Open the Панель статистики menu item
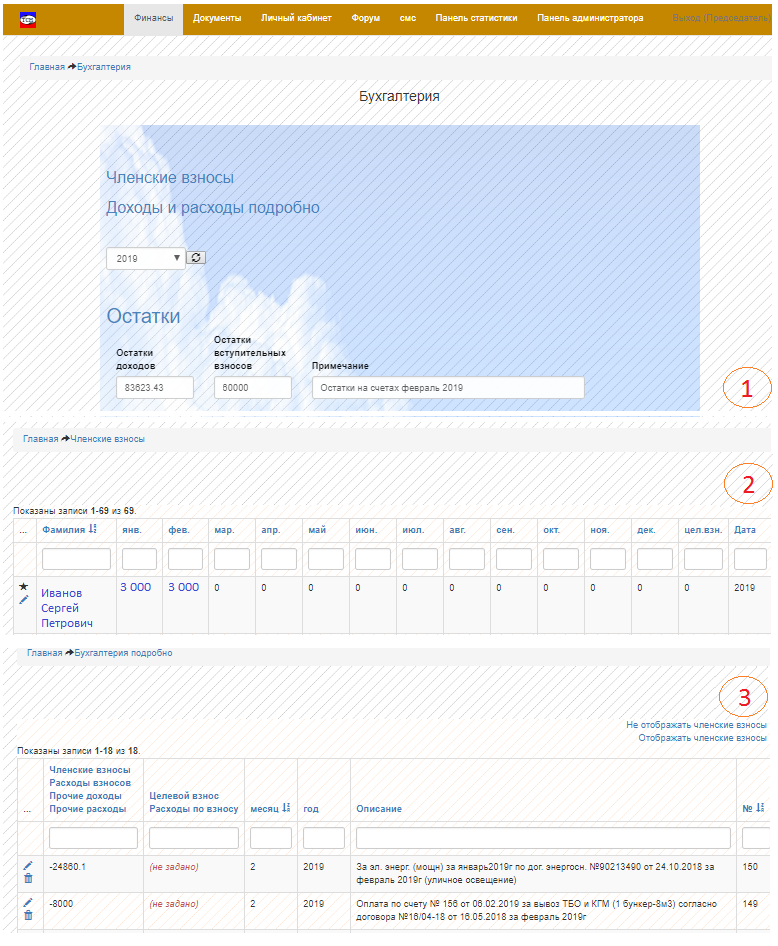The height and width of the screenshot is (946, 778). [476, 18]
